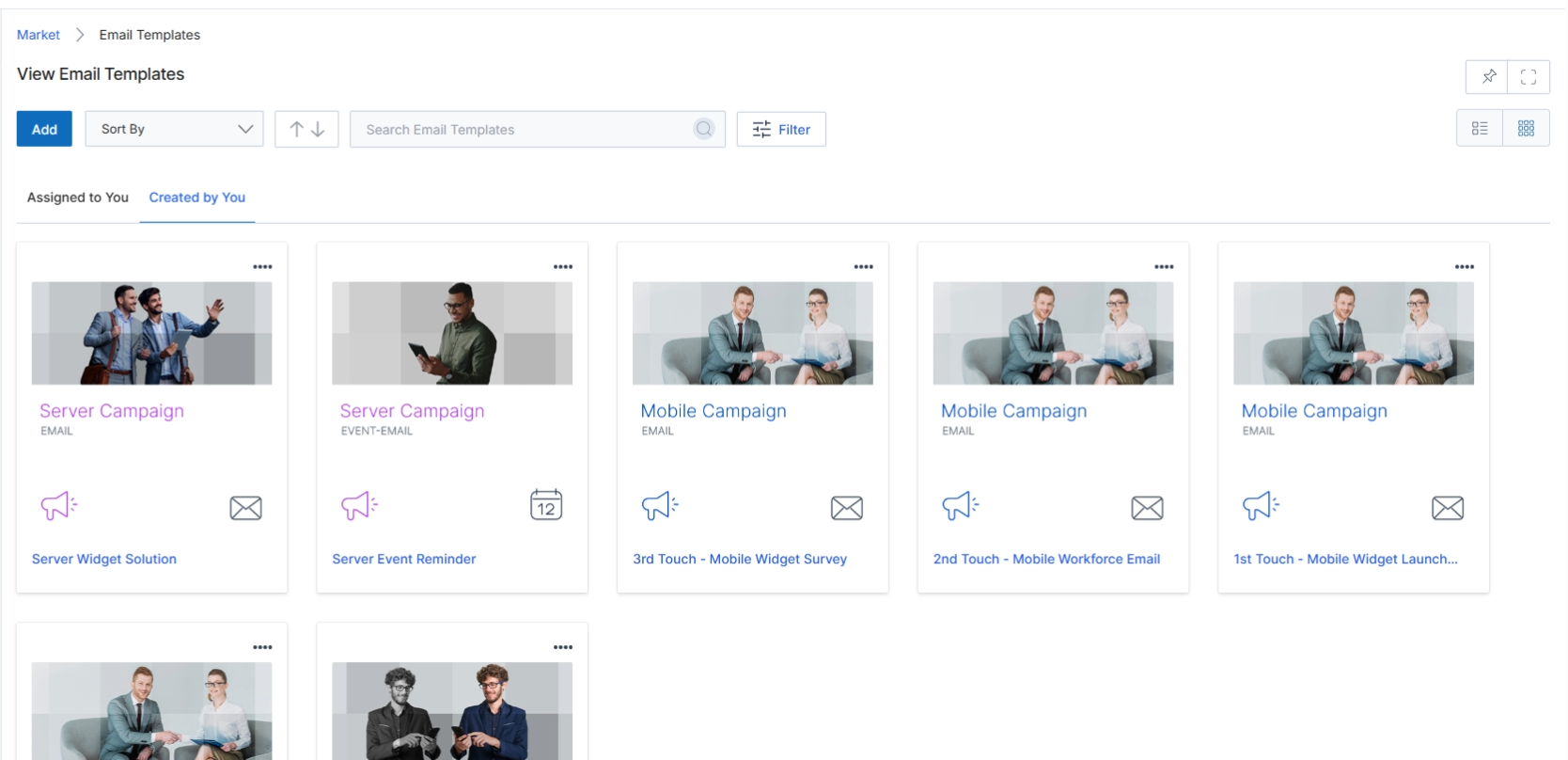Click calendar icon on Server Event Reminder card
The height and width of the screenshot is (760, 1568).
(x=546, y=505)
